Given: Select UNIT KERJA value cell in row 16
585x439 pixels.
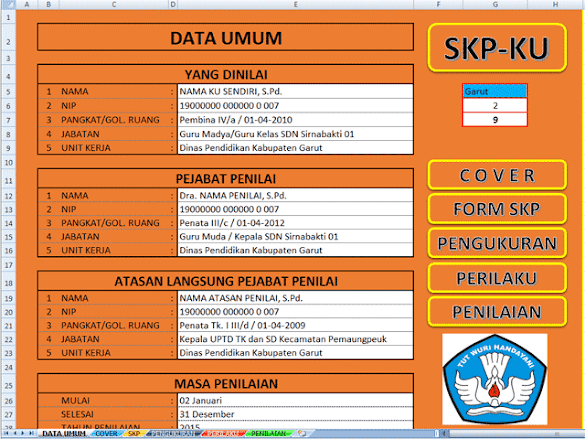Looking at the screenshot, I should 295,250.
